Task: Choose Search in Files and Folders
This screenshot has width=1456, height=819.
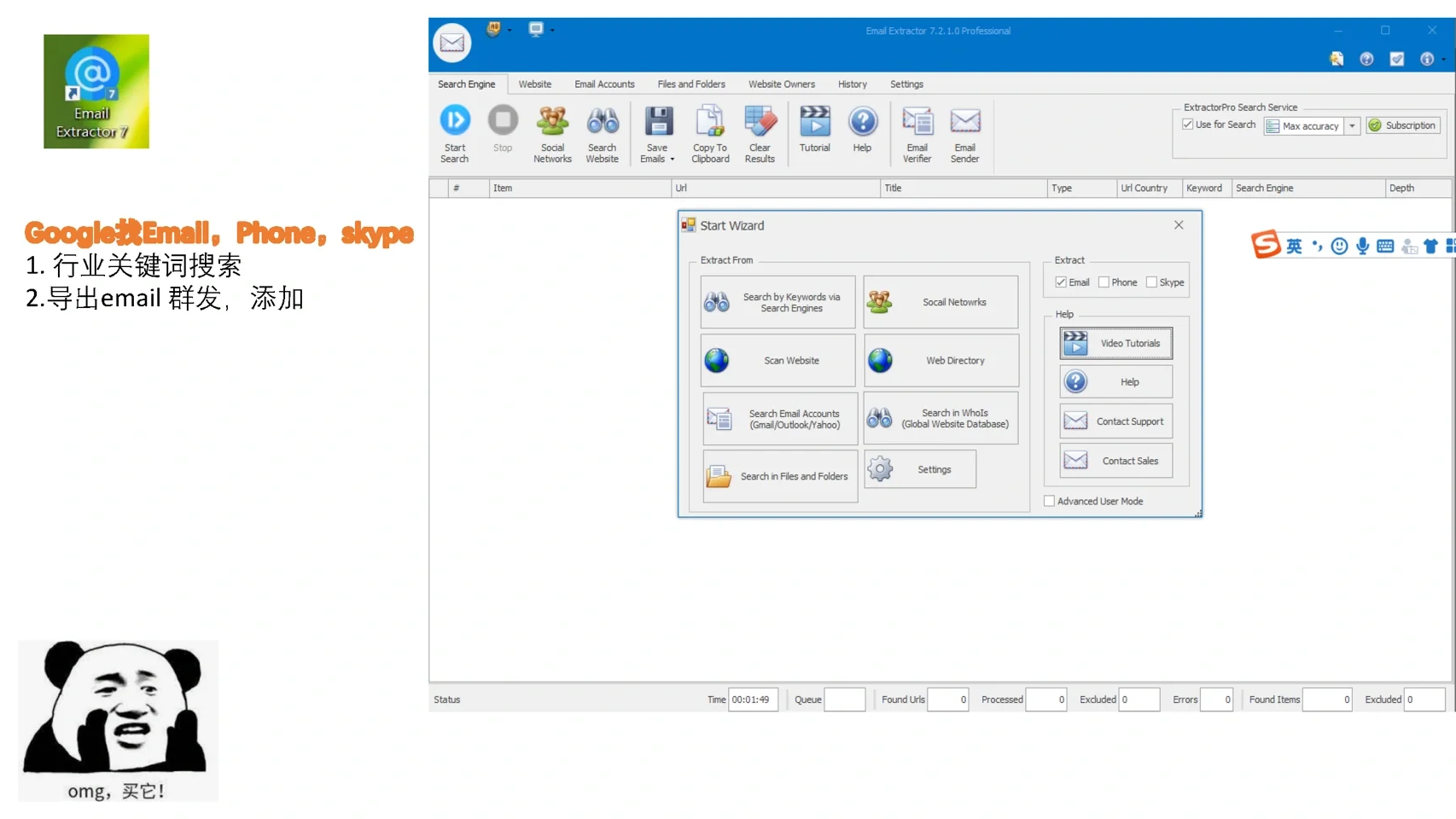Action: [x=780, y=476]
